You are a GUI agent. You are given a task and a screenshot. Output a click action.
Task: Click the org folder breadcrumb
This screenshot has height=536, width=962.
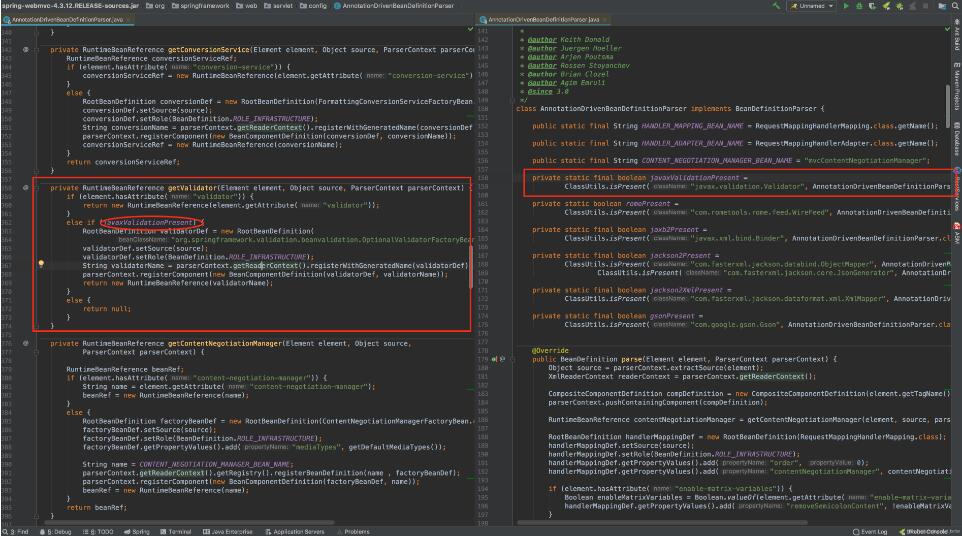pyautogui.click(x=155, y=6)
